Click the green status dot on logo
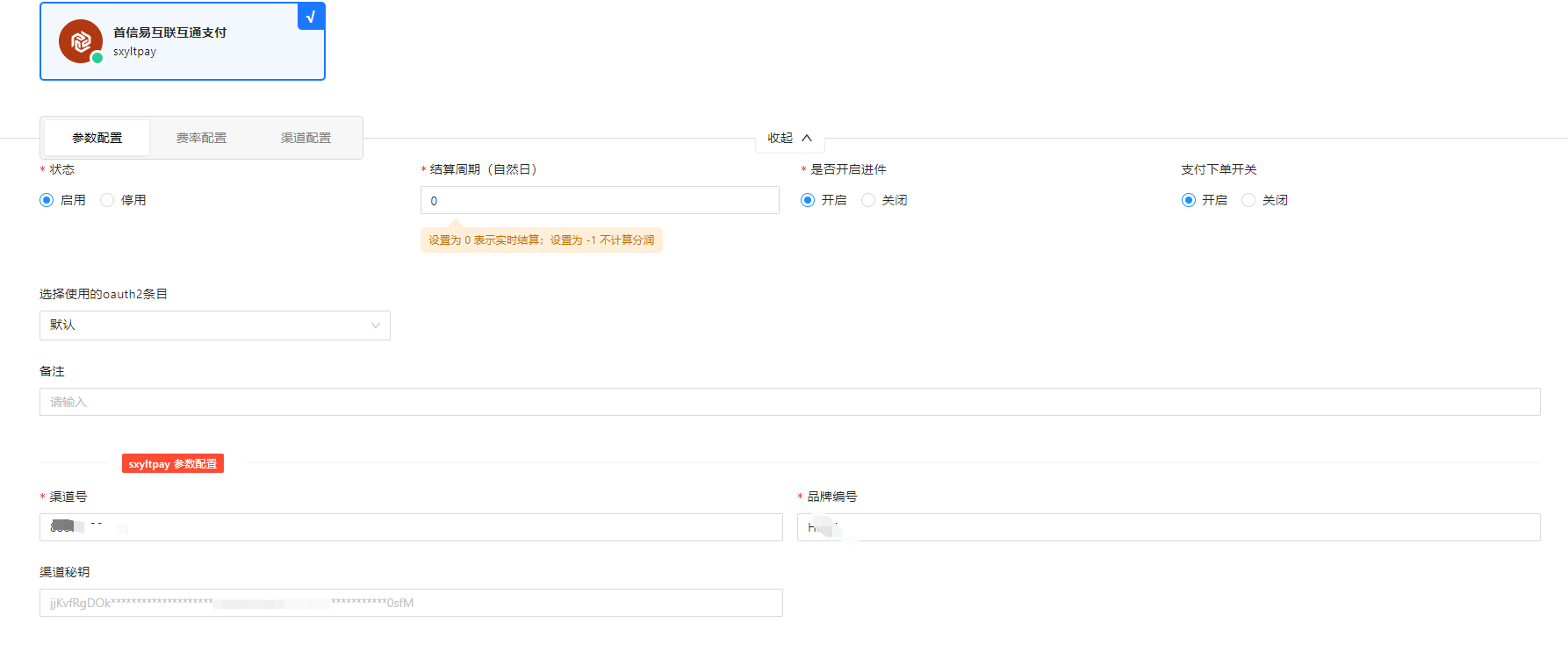 (x=97, y=58)
